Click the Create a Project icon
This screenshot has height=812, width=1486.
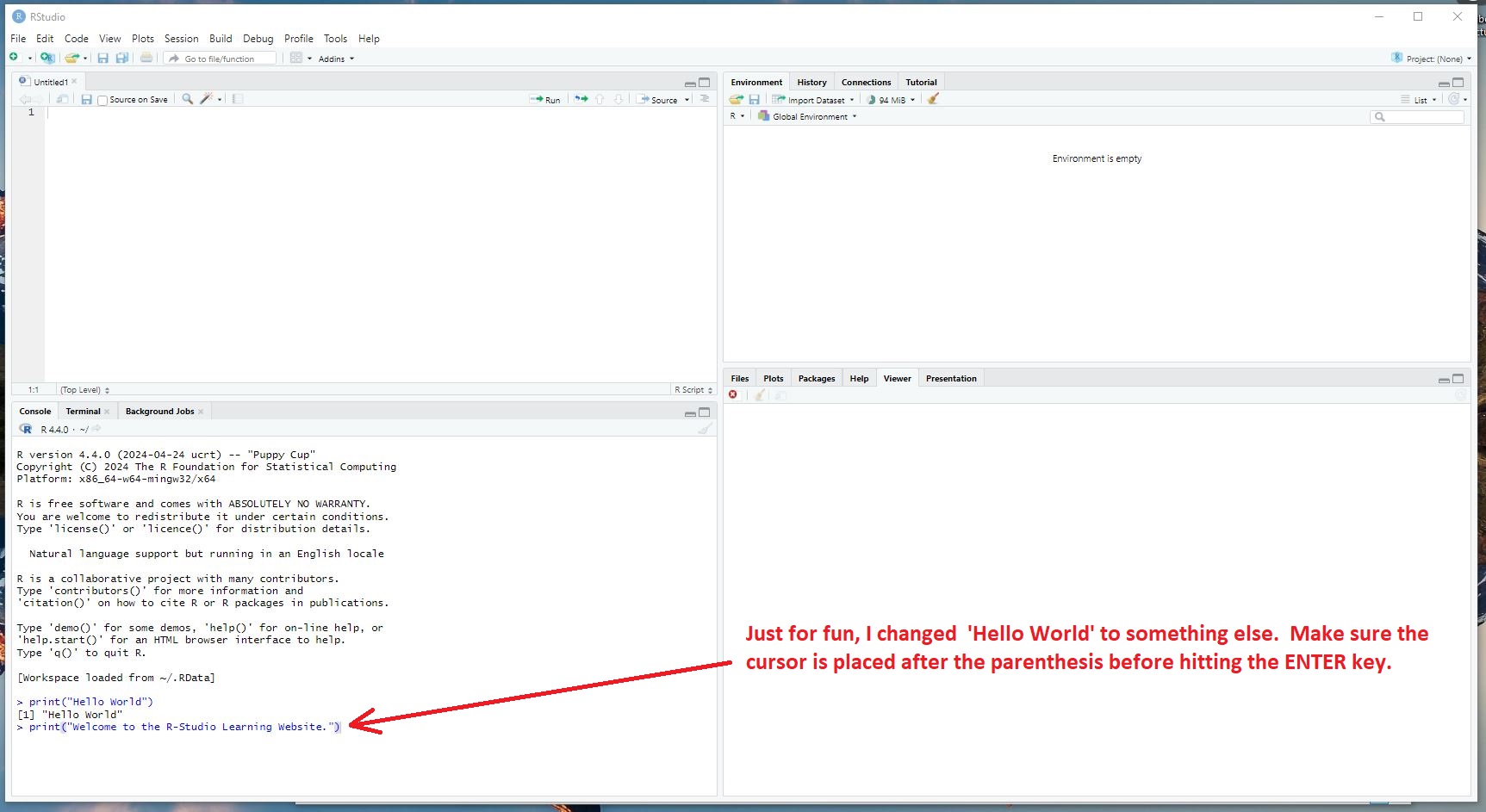[x=47, y=58]
